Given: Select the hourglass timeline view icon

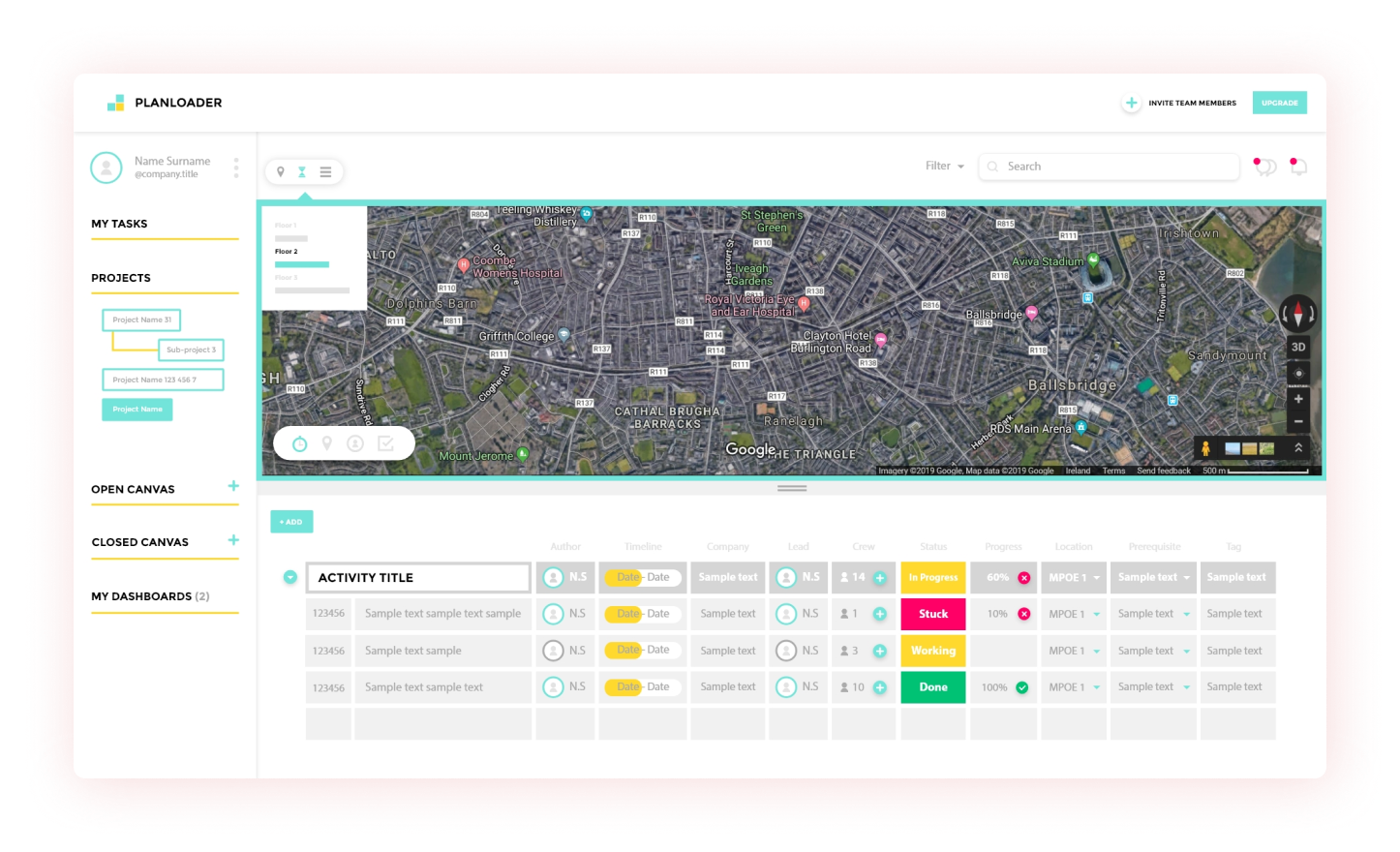Looking at the screenshot, I should tap(302, 171).
